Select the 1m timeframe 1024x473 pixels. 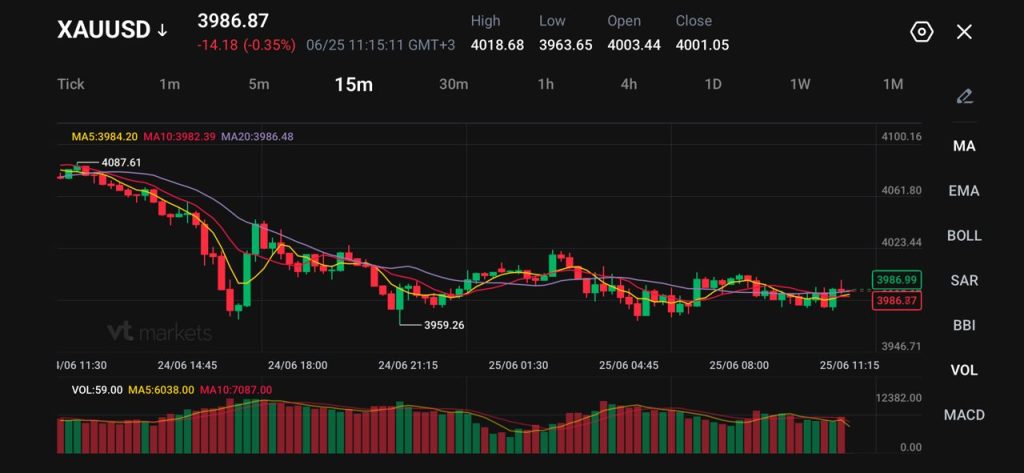[170, 84]
